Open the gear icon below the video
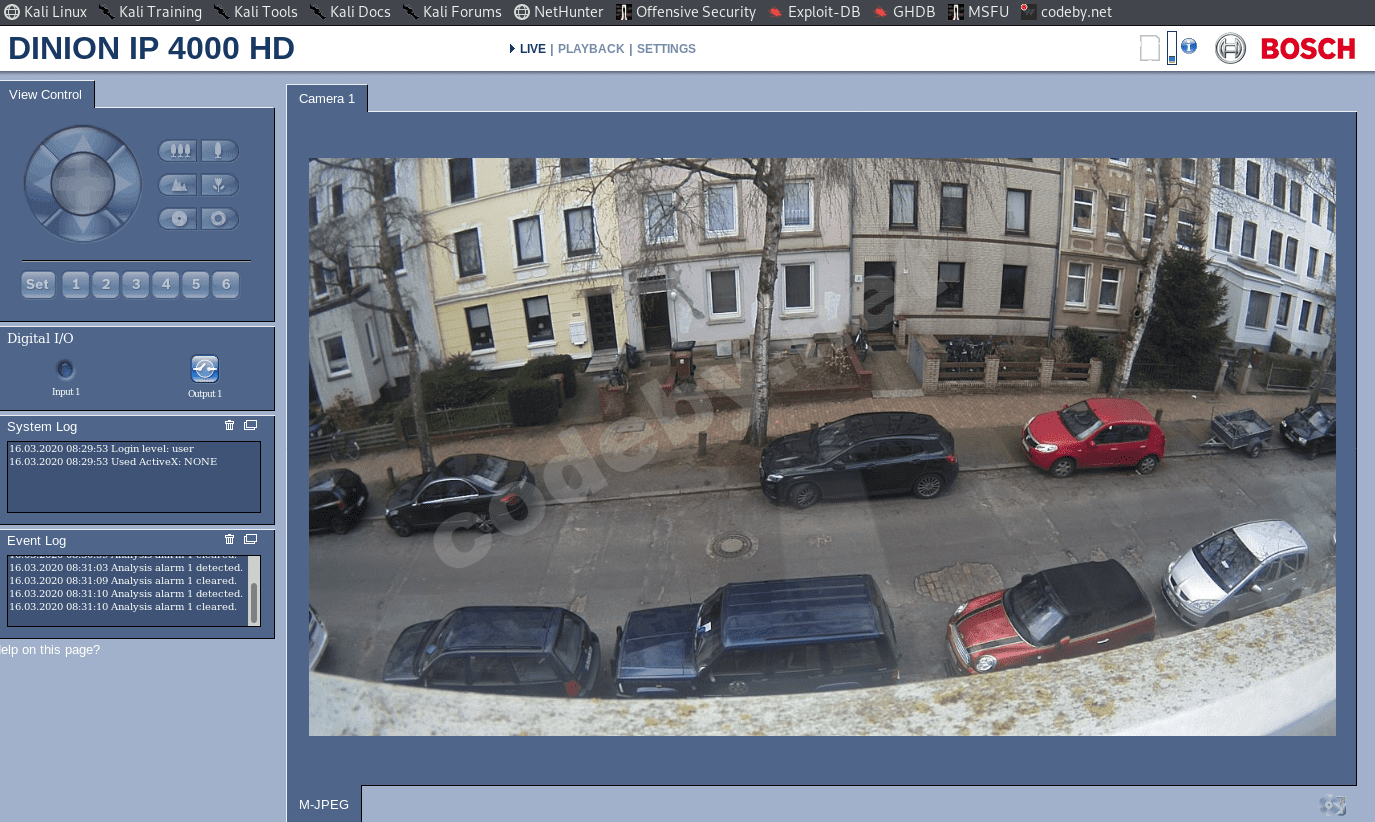Viewport: 1375px width, 822px height. [1332, 805]
